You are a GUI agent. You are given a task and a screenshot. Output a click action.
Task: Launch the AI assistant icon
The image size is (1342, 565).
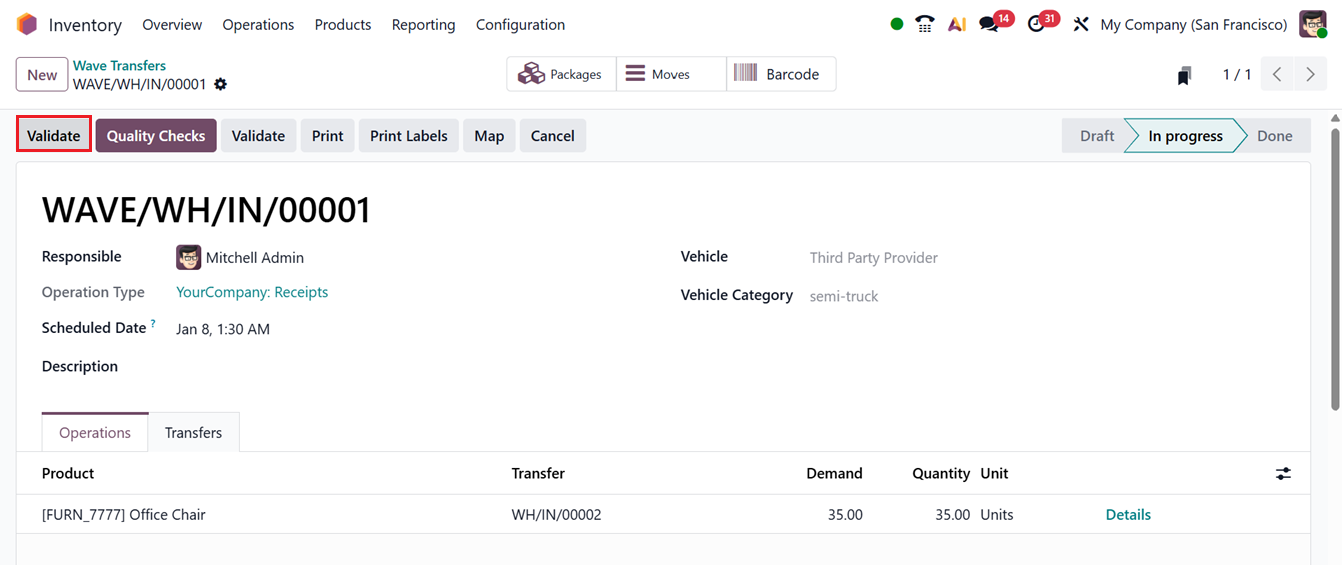click(x=957, y=24)
